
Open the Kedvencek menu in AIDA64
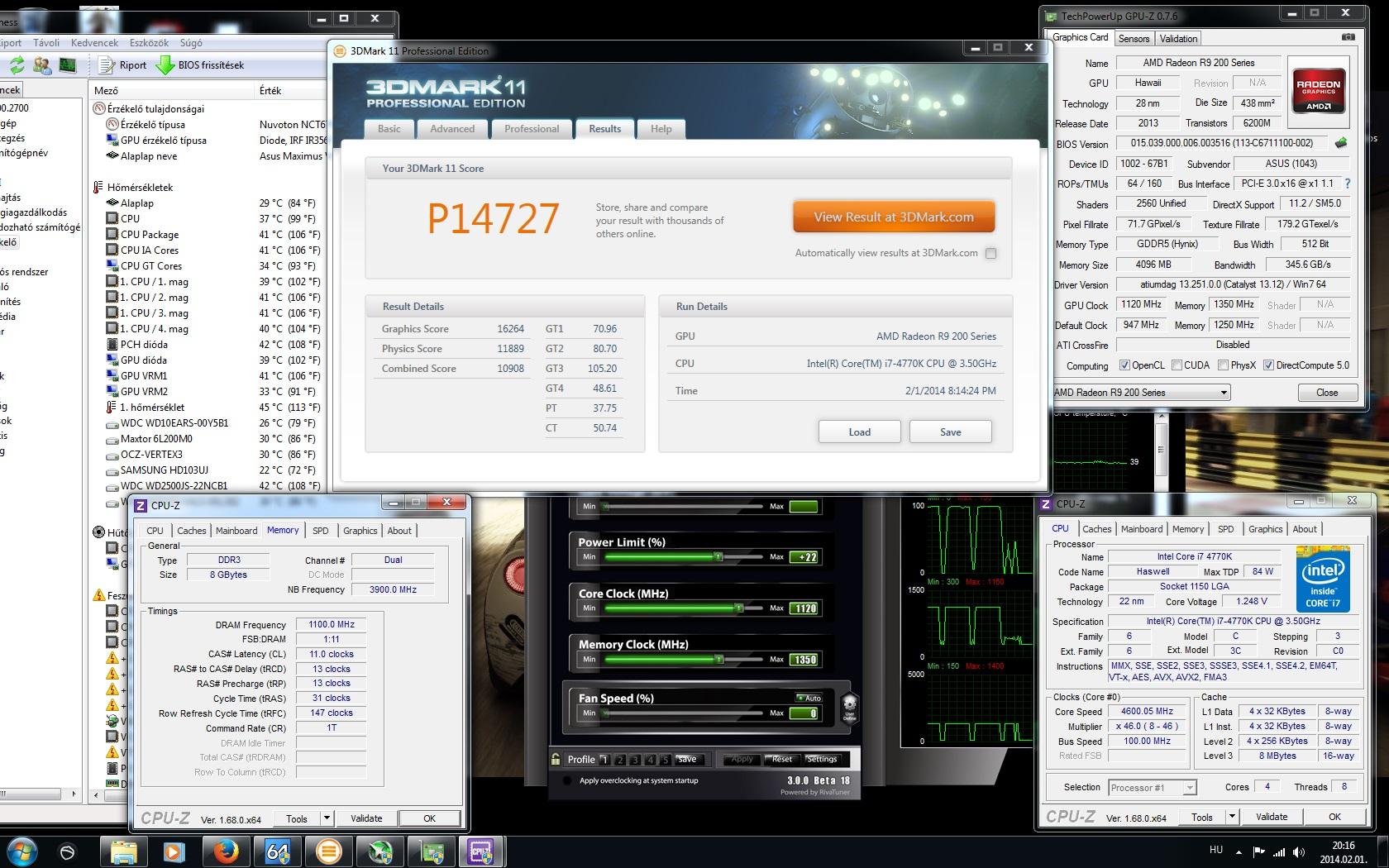94,43
